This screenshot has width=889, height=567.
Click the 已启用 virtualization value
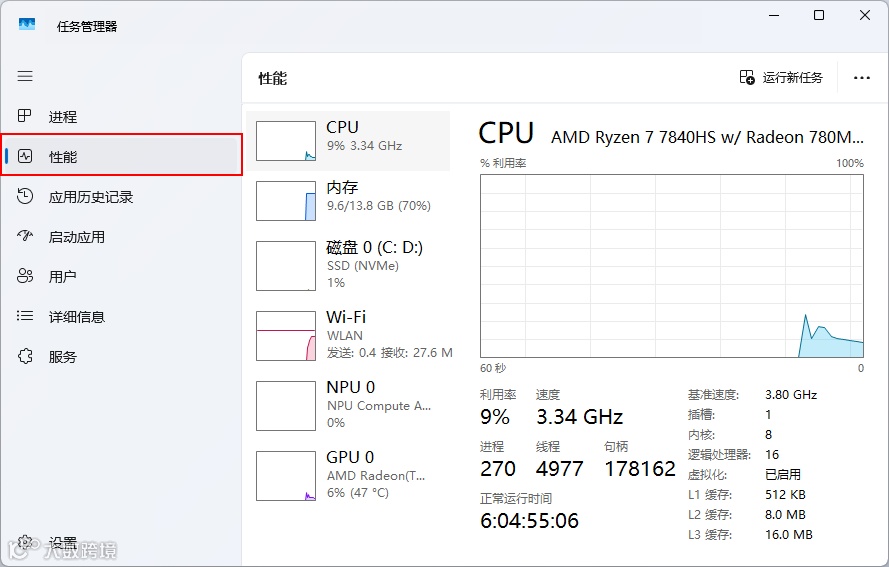pyautogui.click(x=783, y=475)
